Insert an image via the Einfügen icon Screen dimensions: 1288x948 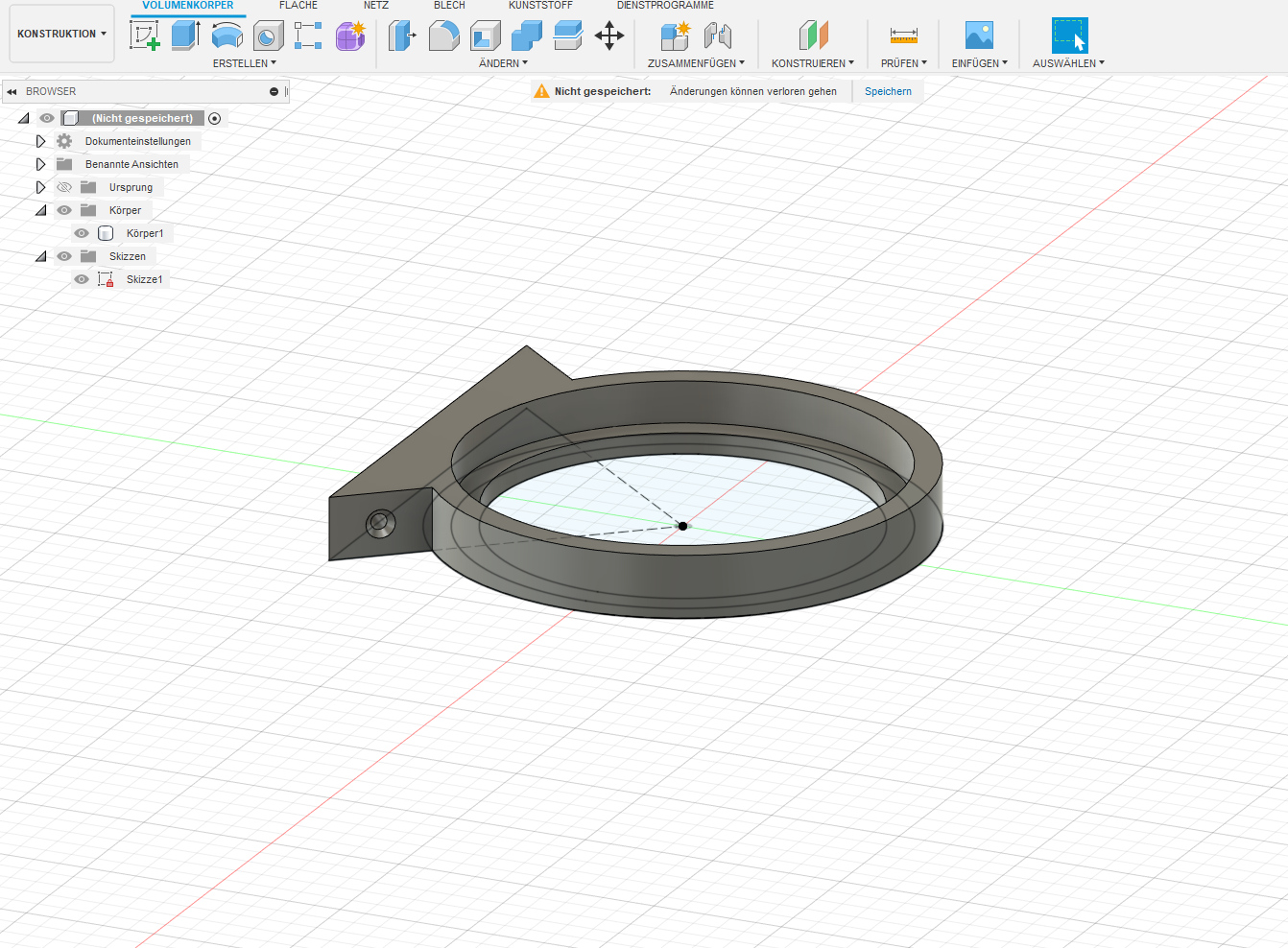click(x=979, y=35)
